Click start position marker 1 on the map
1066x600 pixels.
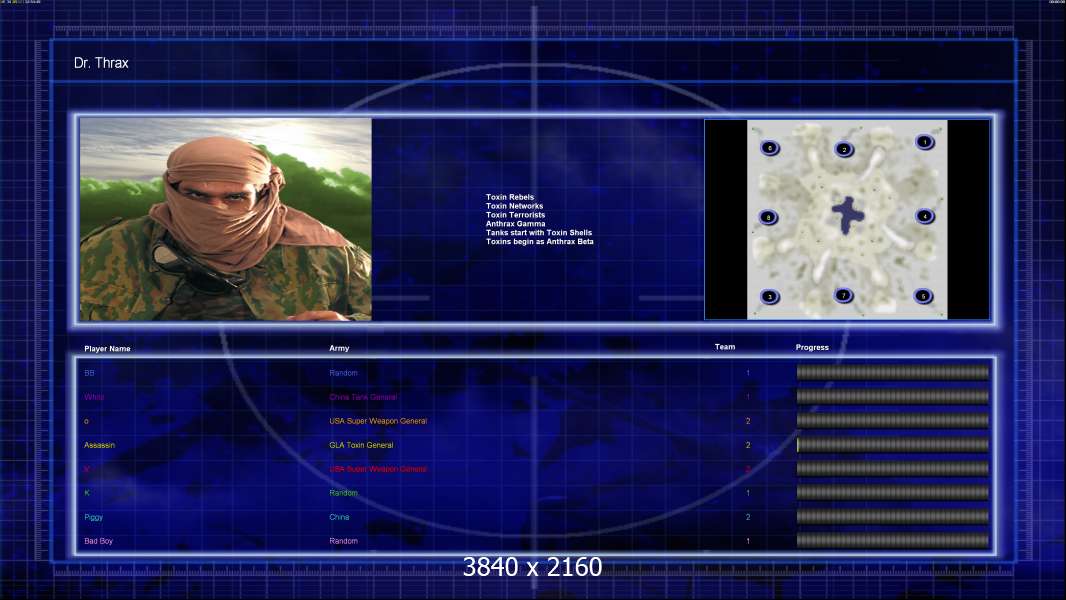[924, 142]
